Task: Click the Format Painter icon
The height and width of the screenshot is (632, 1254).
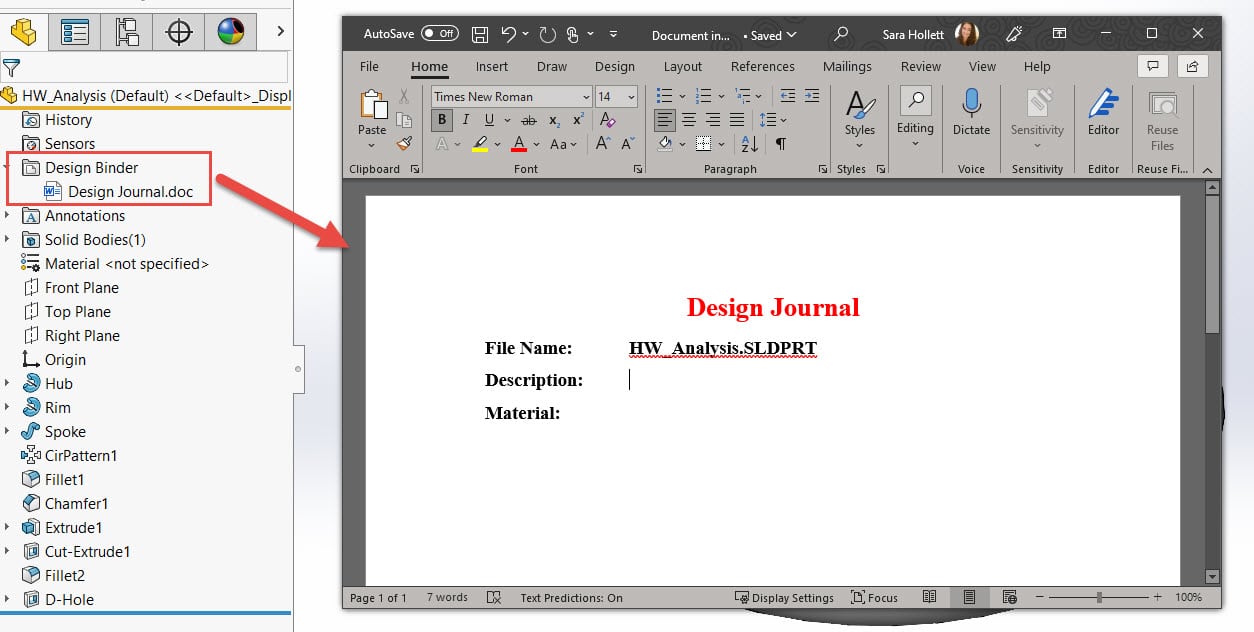Action: pyautogui.click(x=404, y=143)
